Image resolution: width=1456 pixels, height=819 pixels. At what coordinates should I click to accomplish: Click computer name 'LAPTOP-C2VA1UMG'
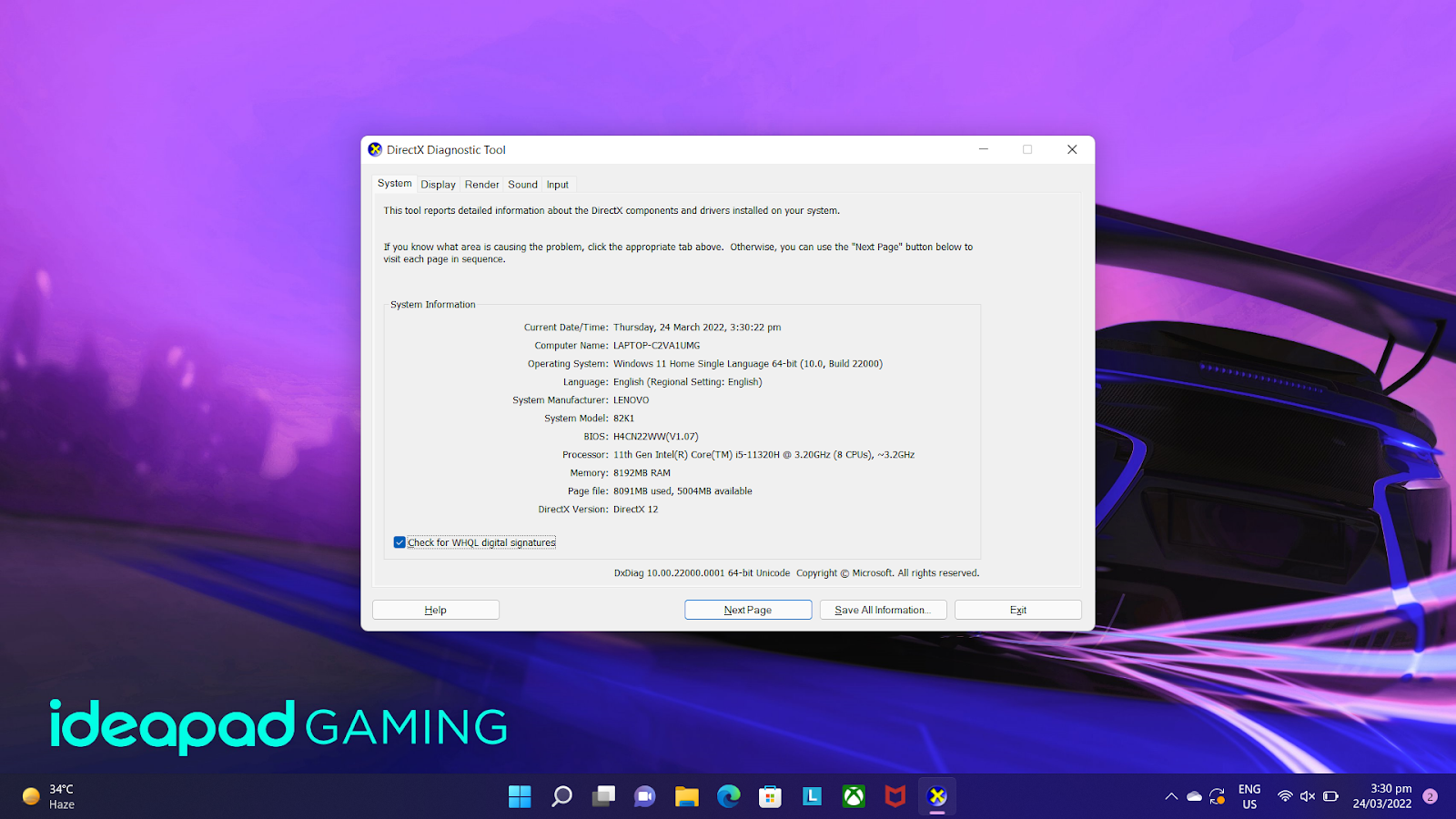pyautogui.click(x=657, y=346)
